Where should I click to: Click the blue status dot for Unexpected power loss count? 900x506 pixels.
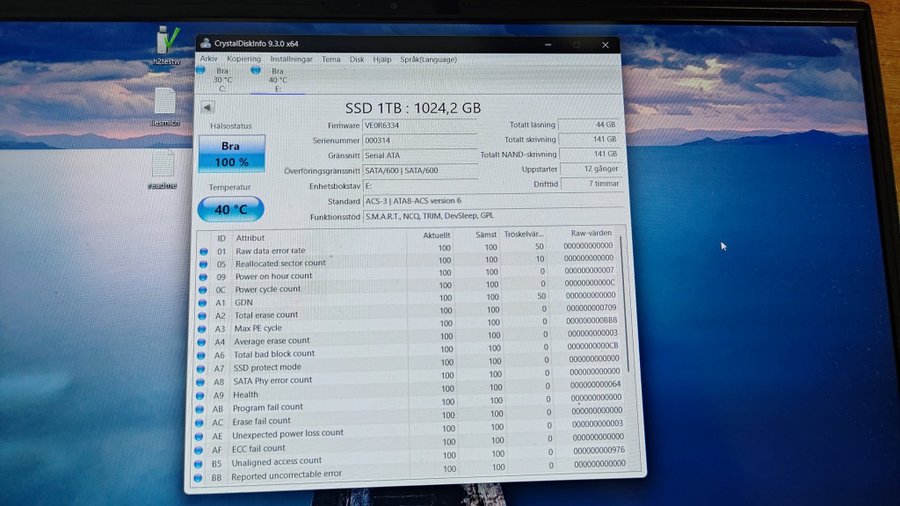tap(199, 437)
